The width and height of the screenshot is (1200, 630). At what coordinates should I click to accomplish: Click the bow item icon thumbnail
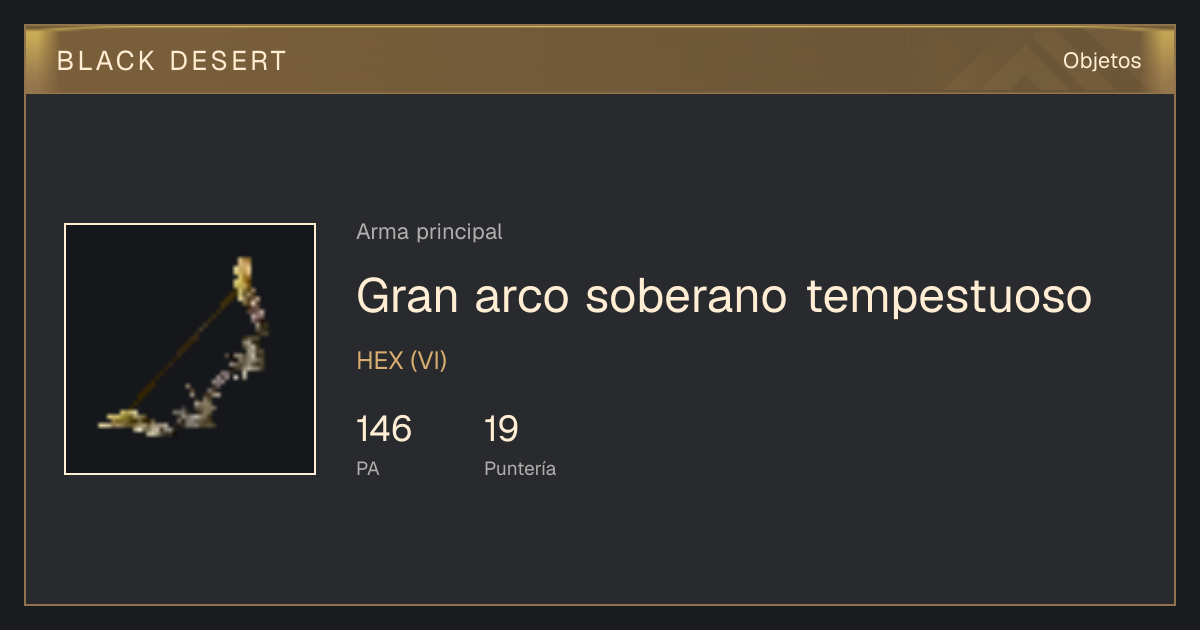[x=190, y=349]
